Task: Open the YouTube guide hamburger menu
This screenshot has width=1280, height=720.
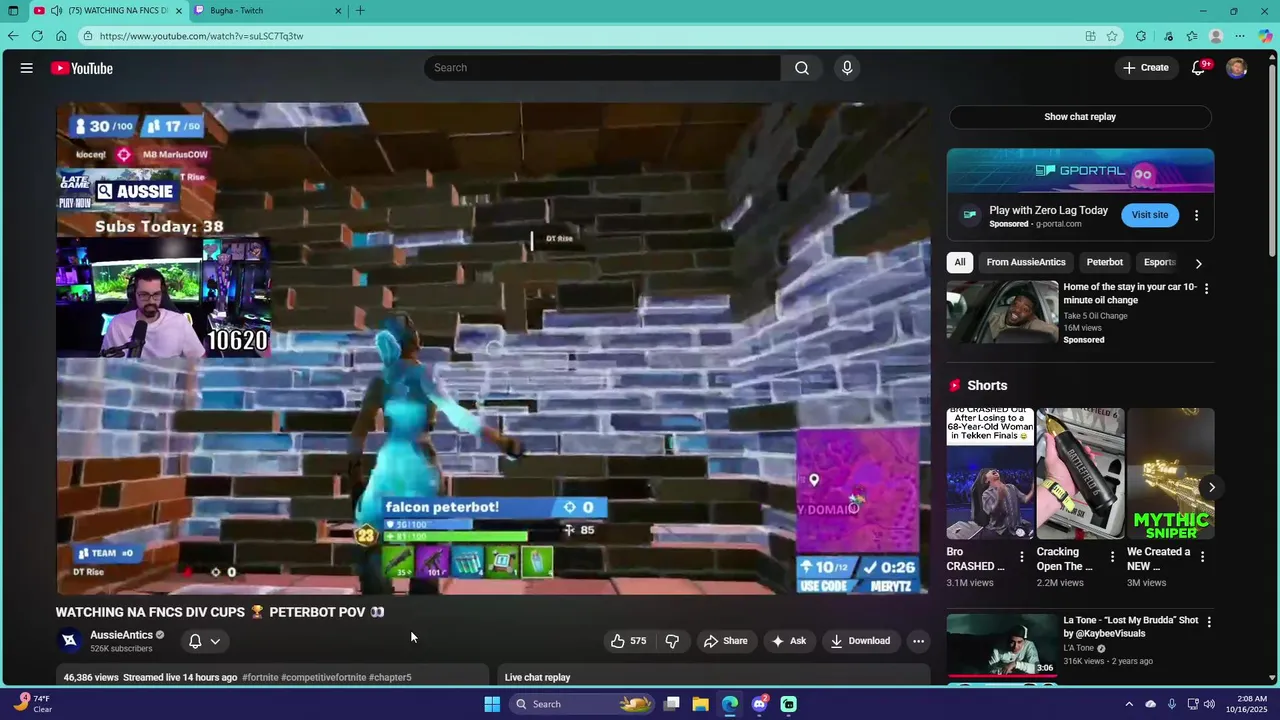Action: click(27, 68)
